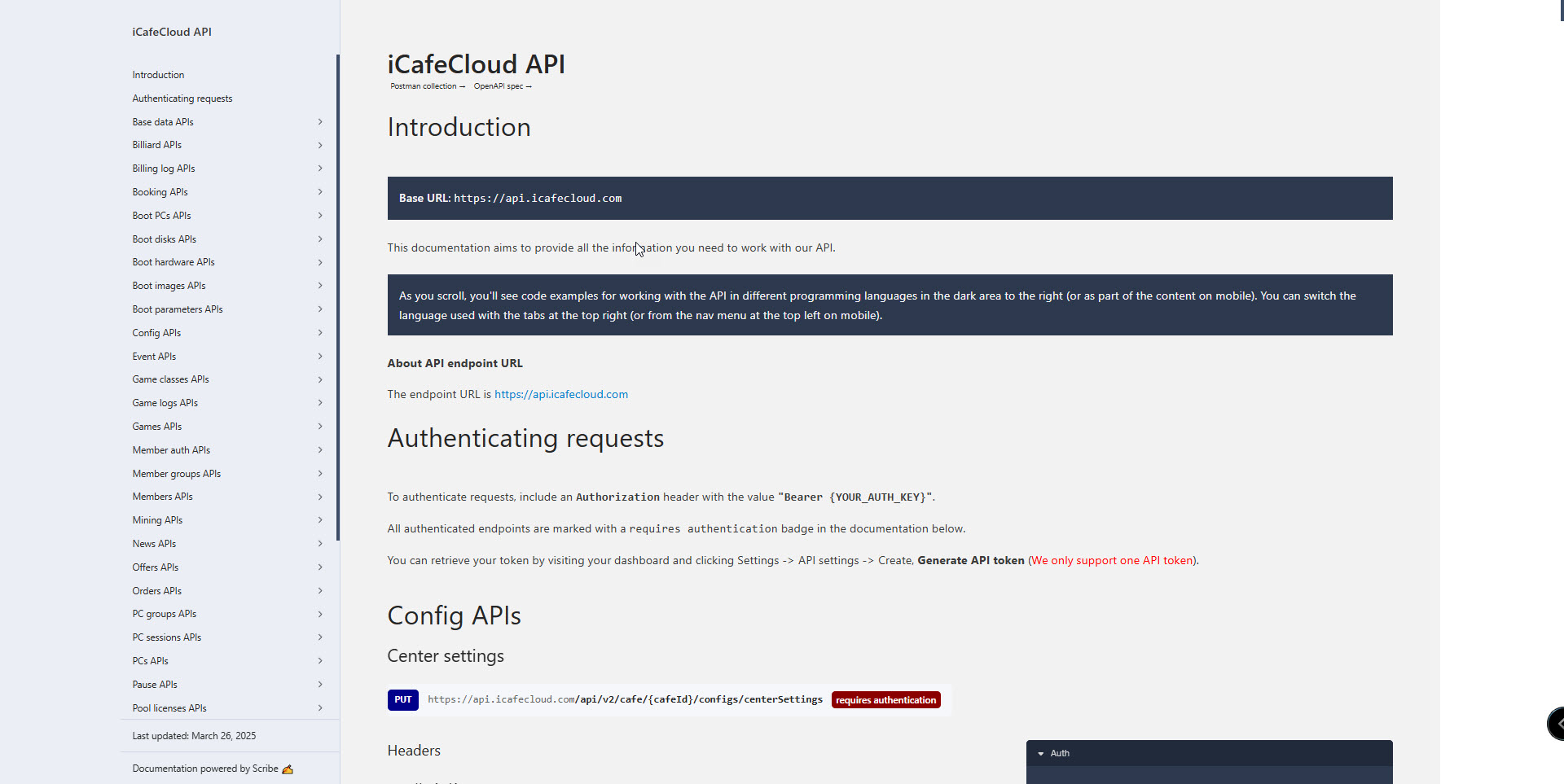
Task: Expand the Game classes APIs chevron
Action: tap(320, 379)
